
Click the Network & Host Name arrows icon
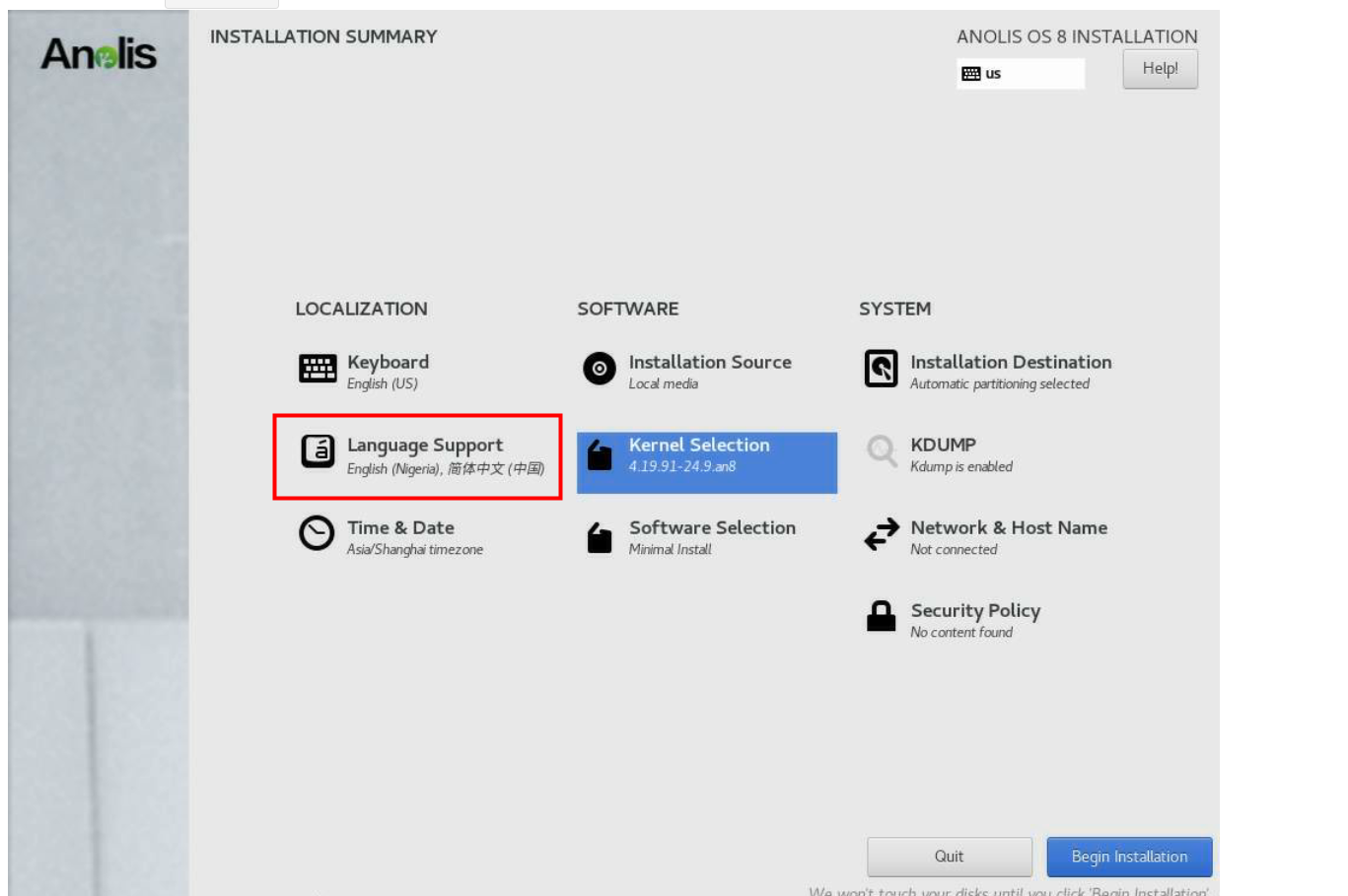(881, 534)
